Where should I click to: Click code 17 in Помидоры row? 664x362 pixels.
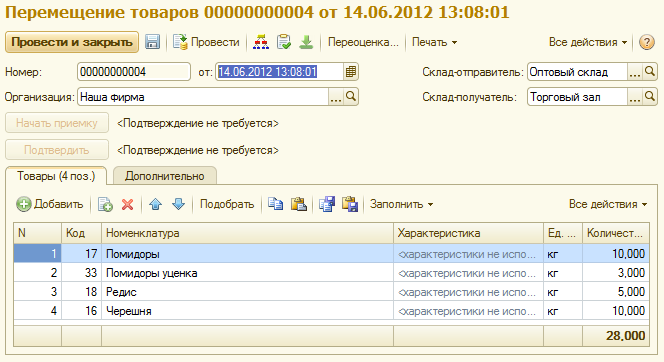(x=81, y=254)
